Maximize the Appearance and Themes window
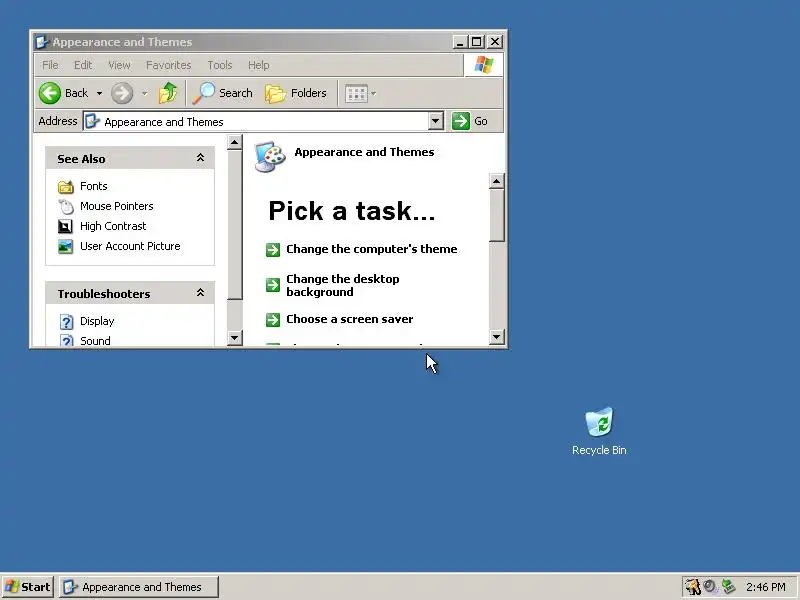 tap(477, 42)
